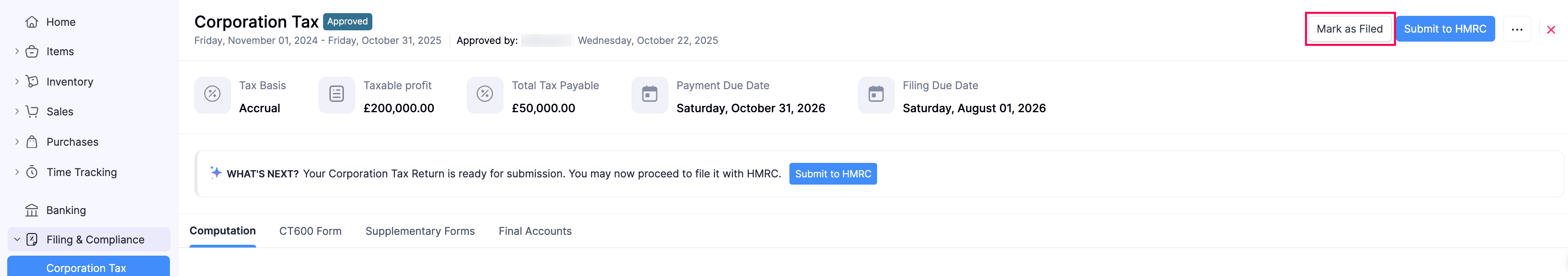Expand the Inventory sidebar section
This screenshot has height=276, width=1568.
17,81
